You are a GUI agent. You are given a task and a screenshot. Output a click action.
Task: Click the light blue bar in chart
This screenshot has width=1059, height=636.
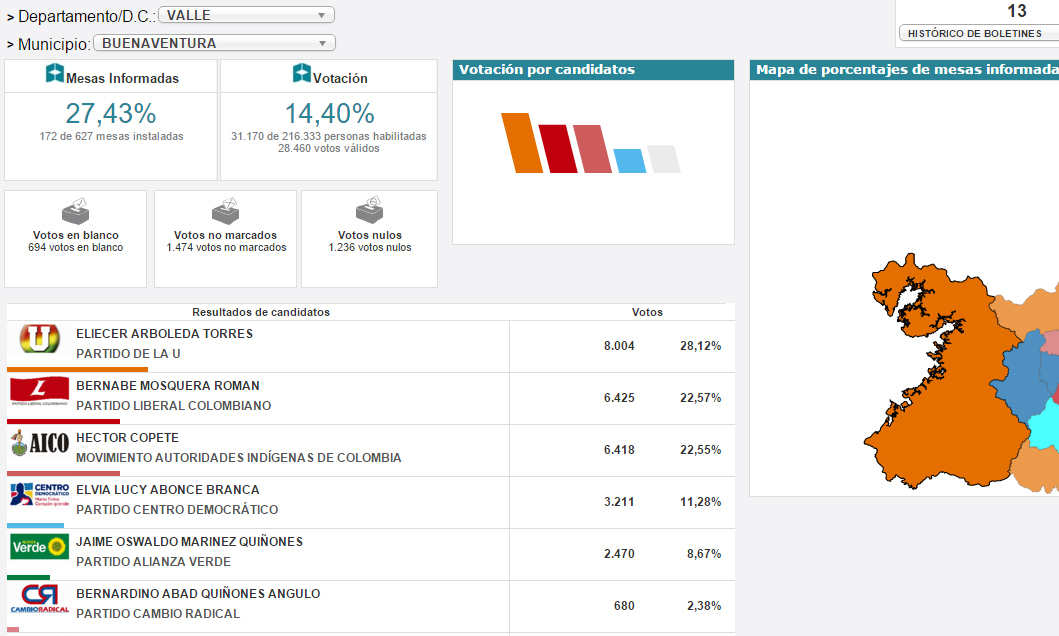629,160
